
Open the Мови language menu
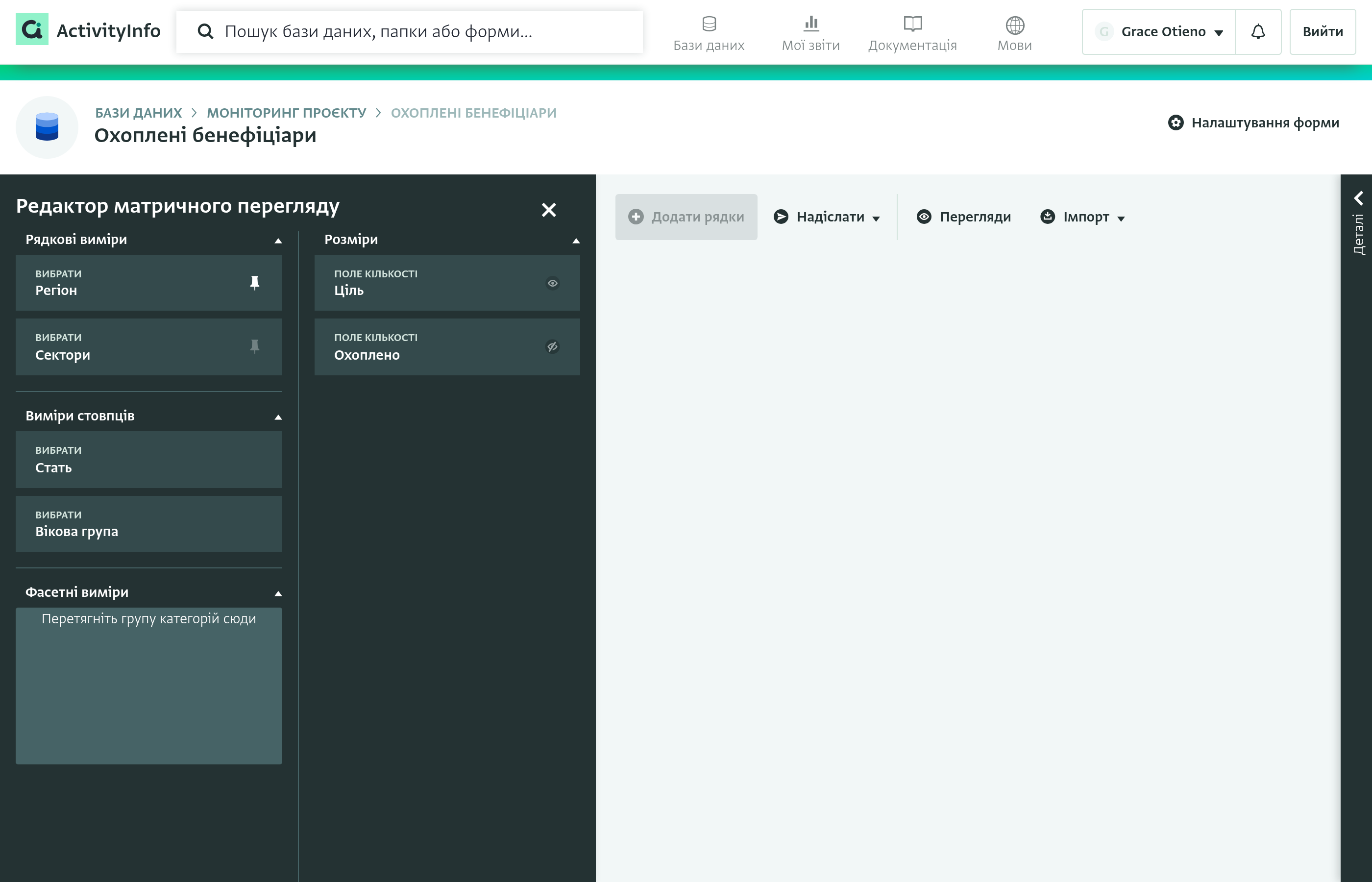(x=1014, y=34)
